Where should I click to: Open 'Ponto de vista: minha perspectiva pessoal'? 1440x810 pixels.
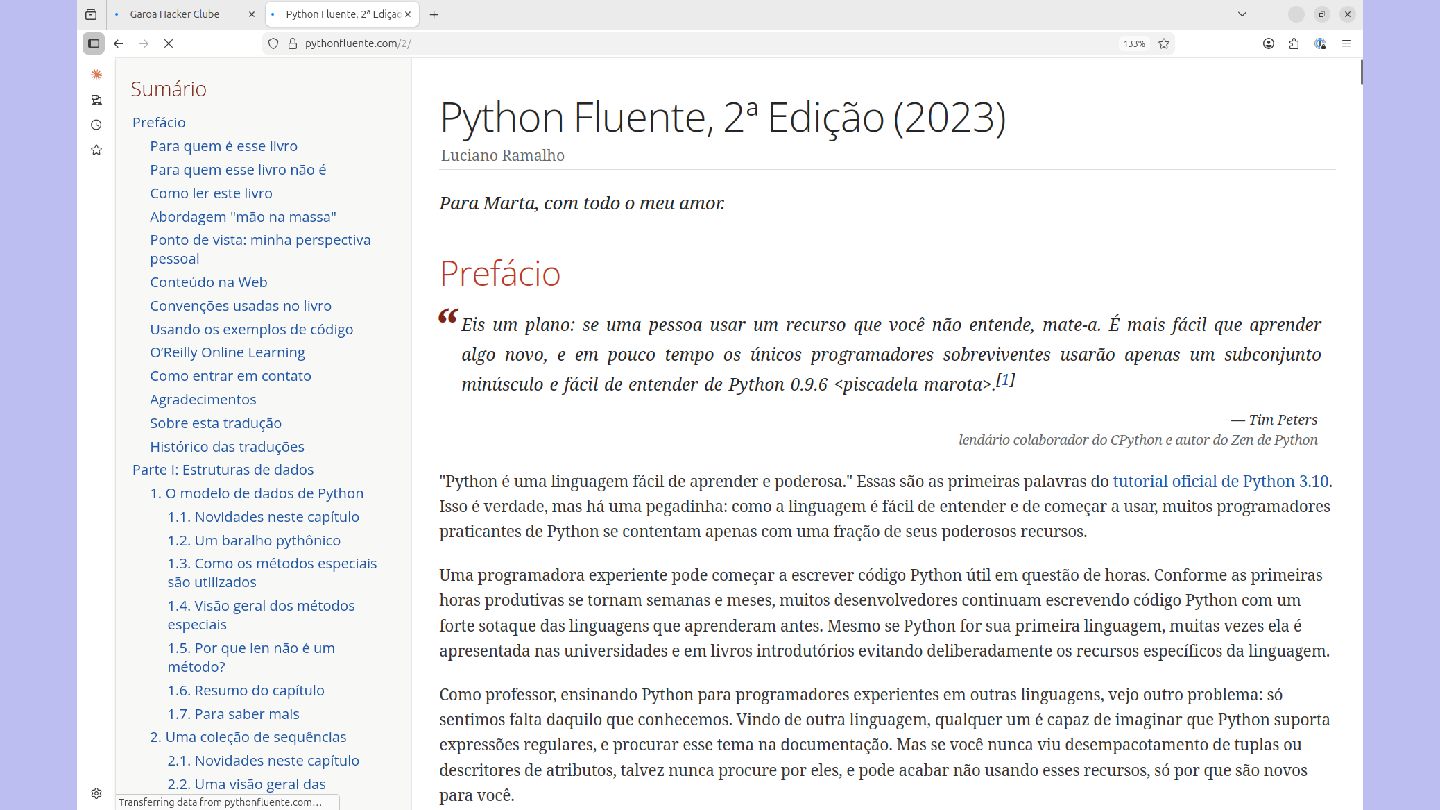260,249
